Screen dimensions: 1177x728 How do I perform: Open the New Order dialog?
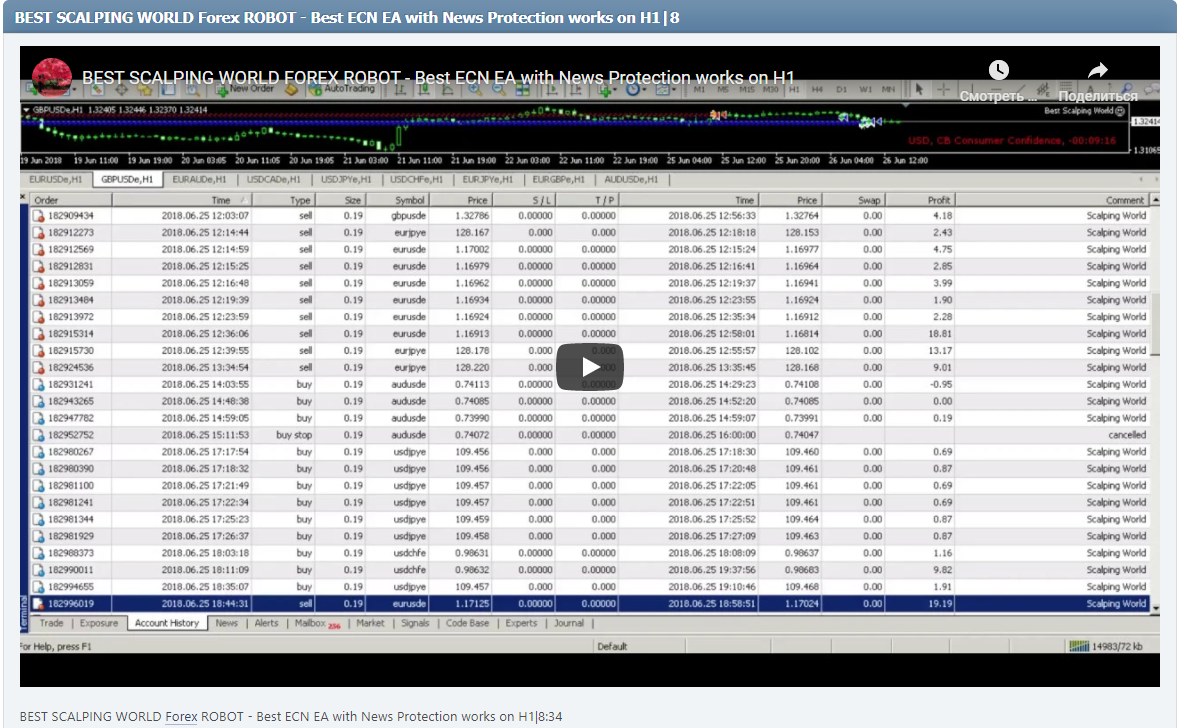pyautogui.click(x=245, y=90)
